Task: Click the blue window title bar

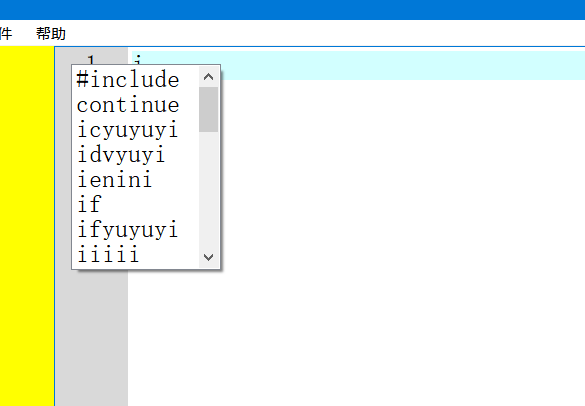Action: [292, 10]
